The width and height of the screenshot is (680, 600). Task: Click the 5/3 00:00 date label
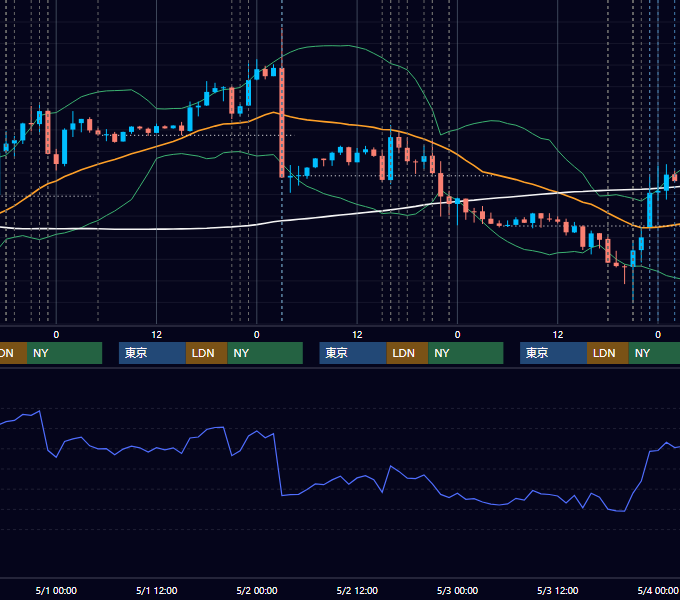[x=457, y=590]
